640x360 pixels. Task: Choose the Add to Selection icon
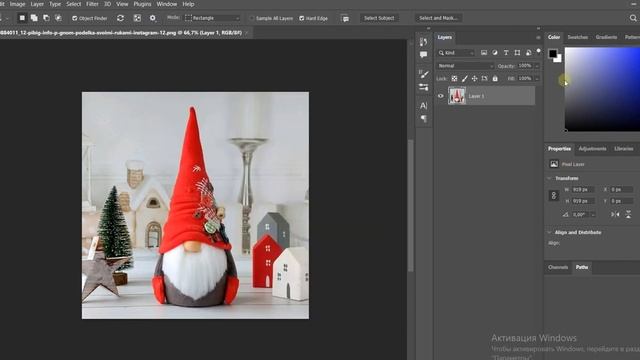(x=34, y=18)
